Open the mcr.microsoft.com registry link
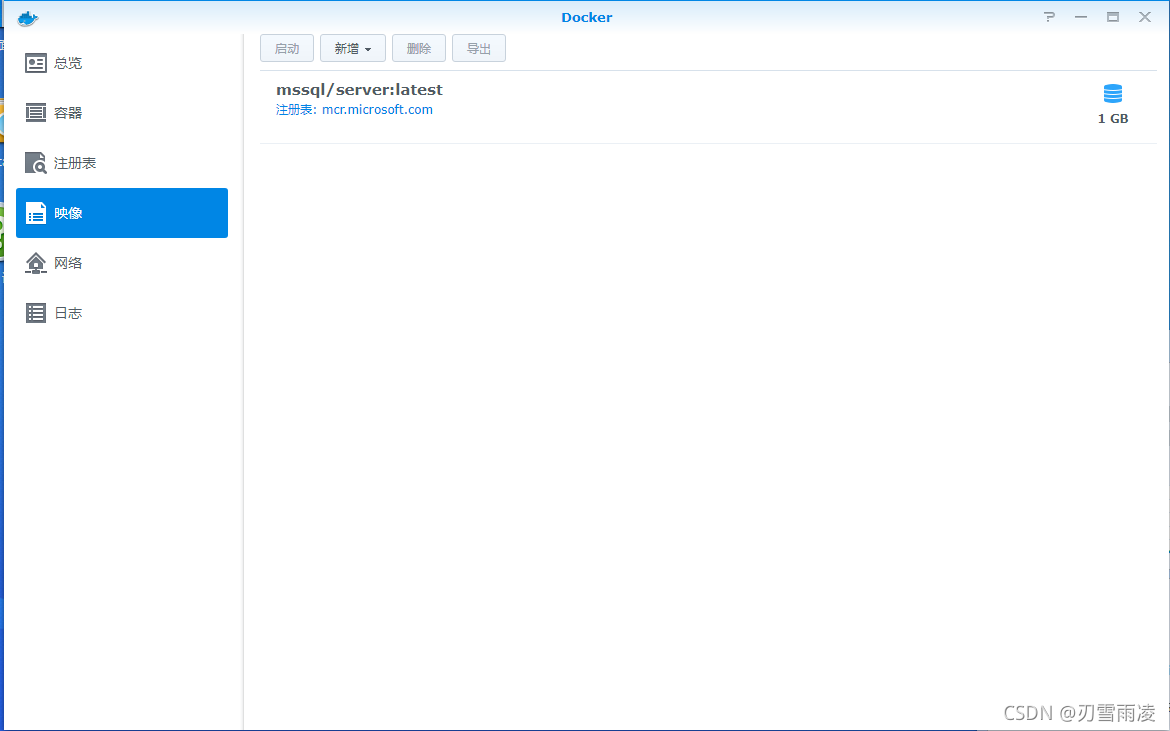This screenshot has width=1170, height=731. tap(377, 110)
